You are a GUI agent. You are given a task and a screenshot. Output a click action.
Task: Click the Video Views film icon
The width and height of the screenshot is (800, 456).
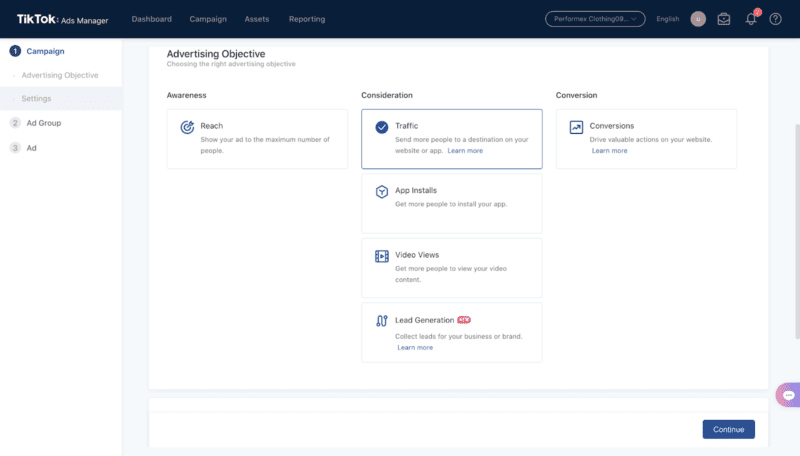tap(381, 256)
